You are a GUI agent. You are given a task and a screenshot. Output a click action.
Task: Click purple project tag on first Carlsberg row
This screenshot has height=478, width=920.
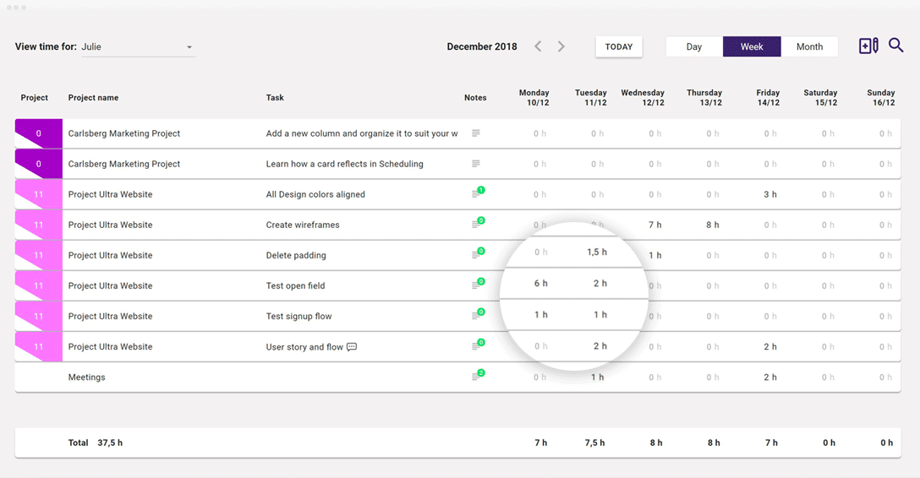(38, 133)
